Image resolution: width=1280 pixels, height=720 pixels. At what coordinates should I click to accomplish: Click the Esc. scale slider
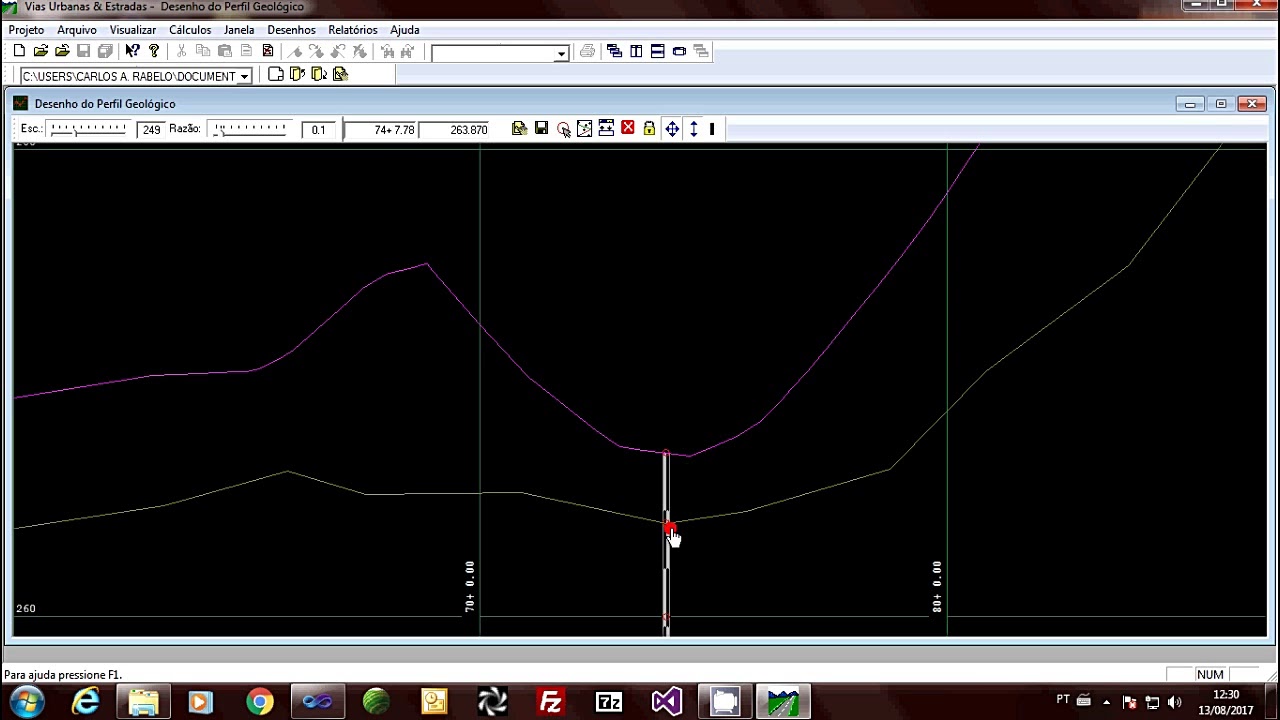pos(88,129)
